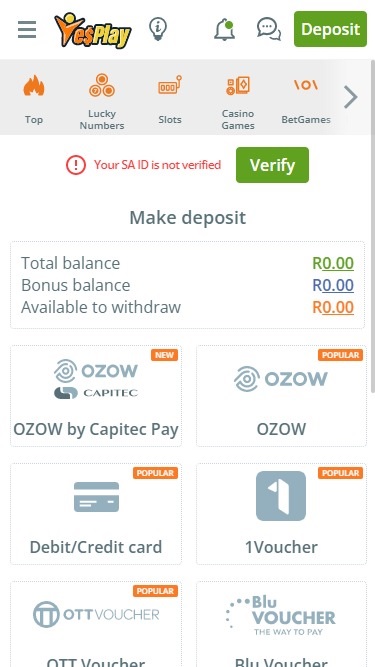Screen dimensions: 375x667
Task: Click the YesPlay logo
Action: tap(93, 30)
